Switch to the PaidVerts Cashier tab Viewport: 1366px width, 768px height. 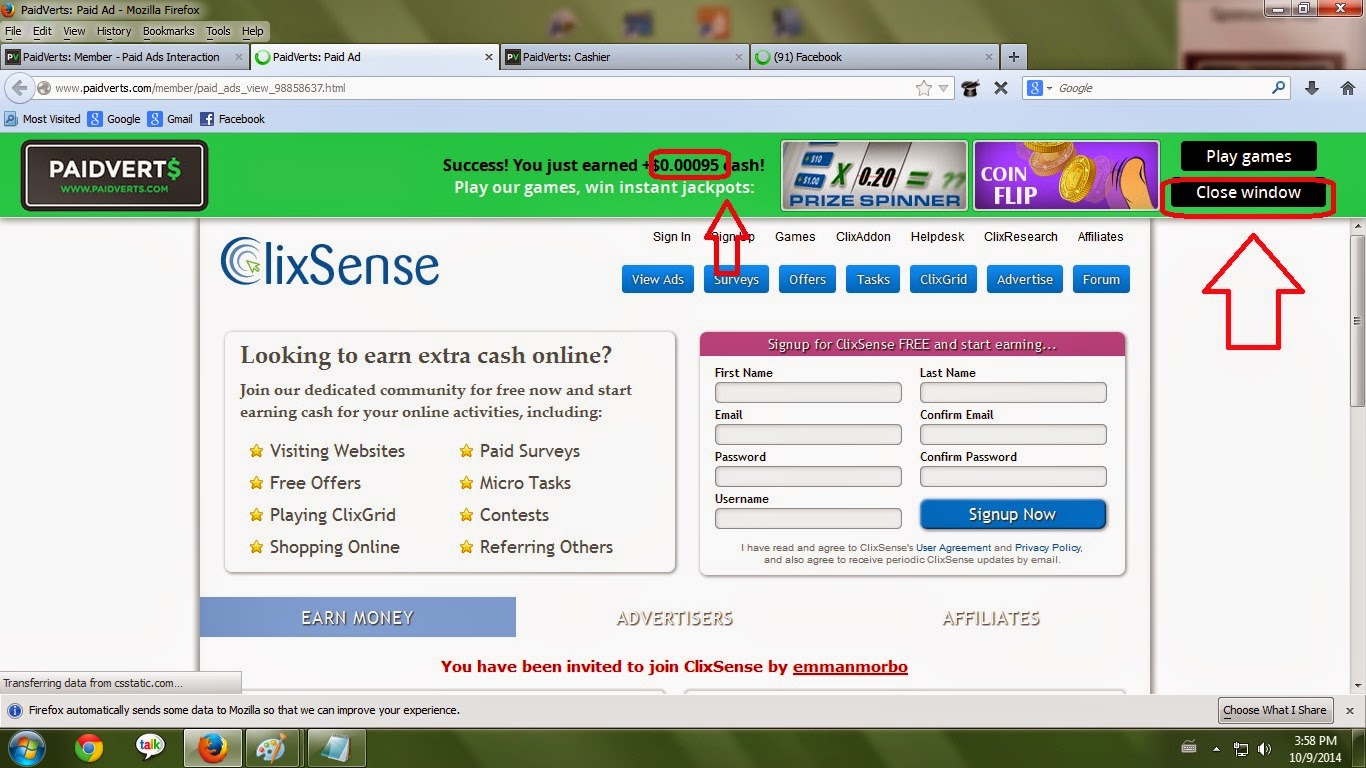[x=624, y=57]
